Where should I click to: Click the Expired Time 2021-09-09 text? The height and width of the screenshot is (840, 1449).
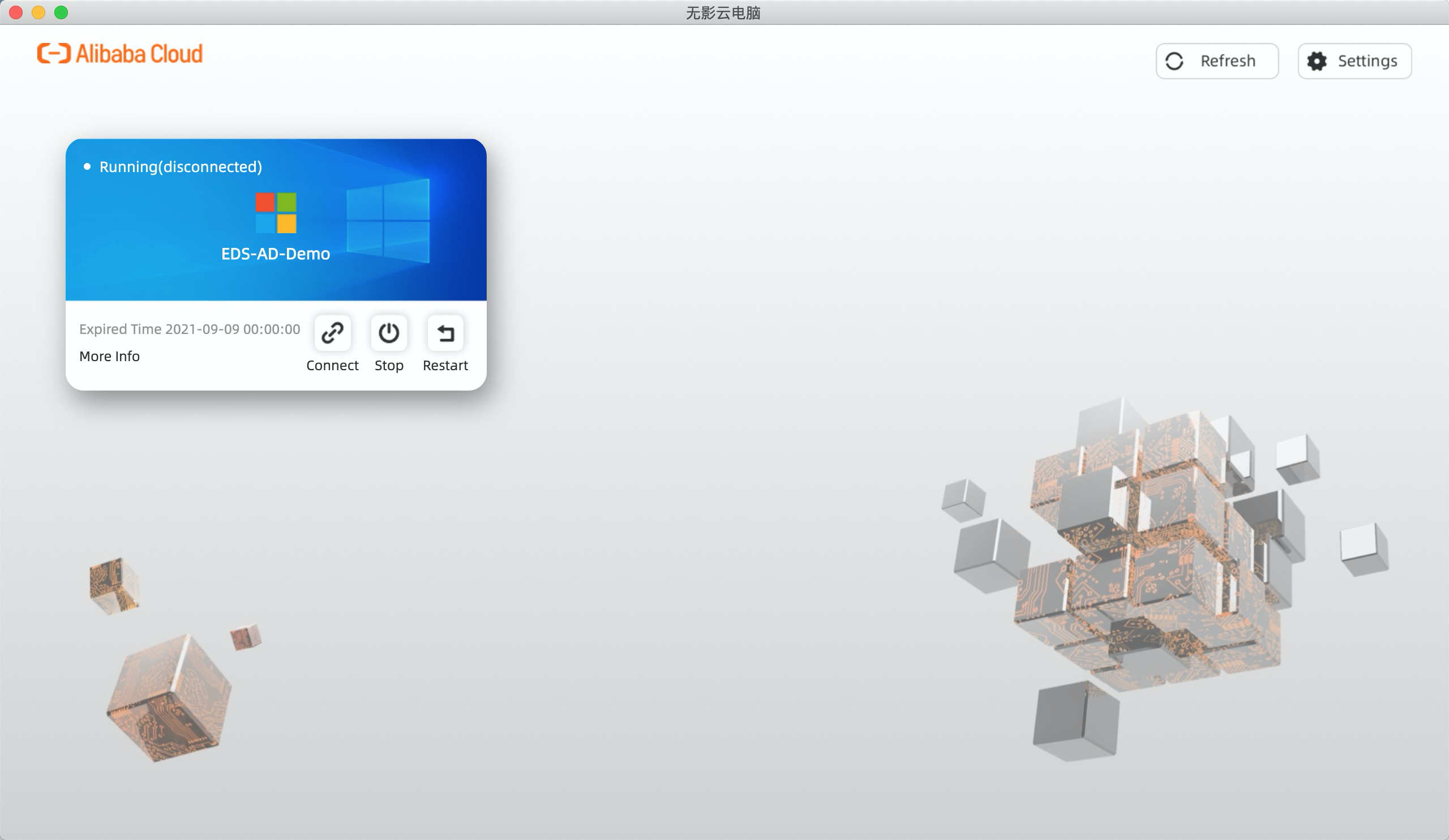pos(190,329)
